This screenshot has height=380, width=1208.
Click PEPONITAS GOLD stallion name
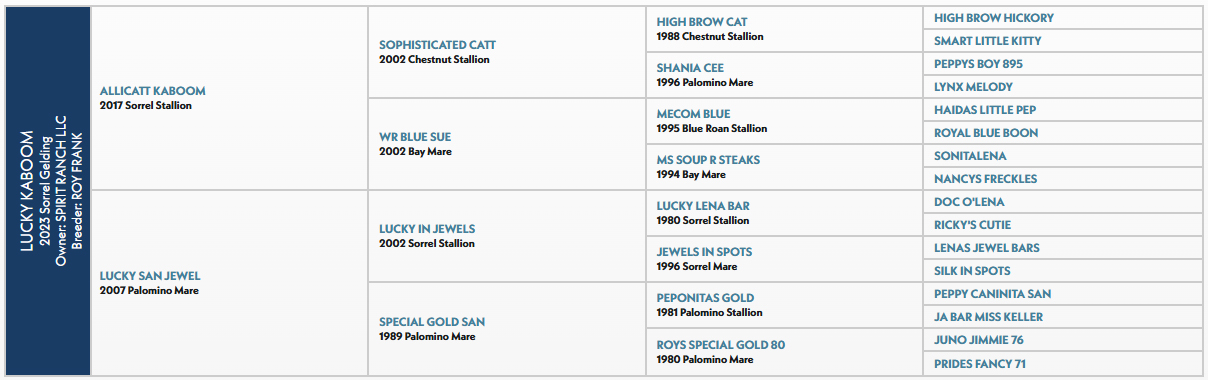pyautogui.click(x=705, y=298)
